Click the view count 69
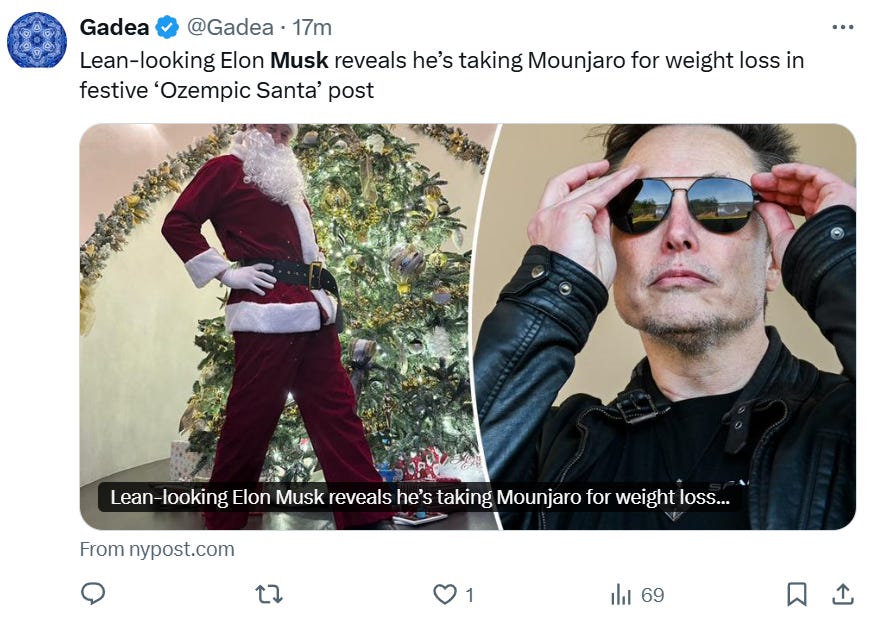 coord(652,595)
